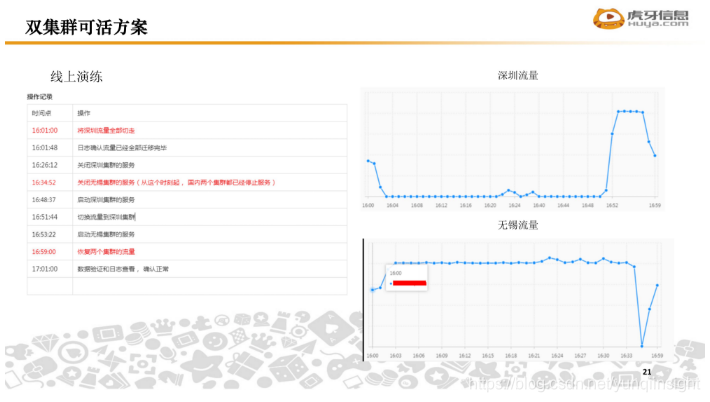Click last data point of 深圳流量 line
The height and width of the screenshot is (402, 710).
655,156
